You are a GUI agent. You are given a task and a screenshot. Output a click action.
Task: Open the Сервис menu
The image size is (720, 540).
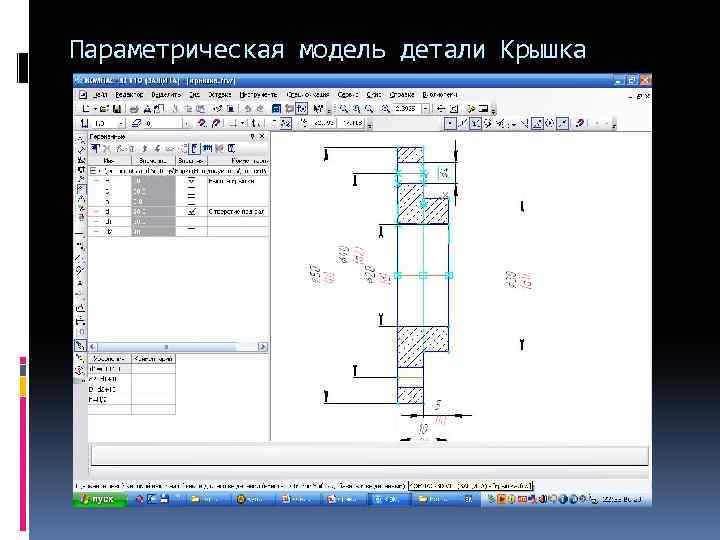point(348,95)
